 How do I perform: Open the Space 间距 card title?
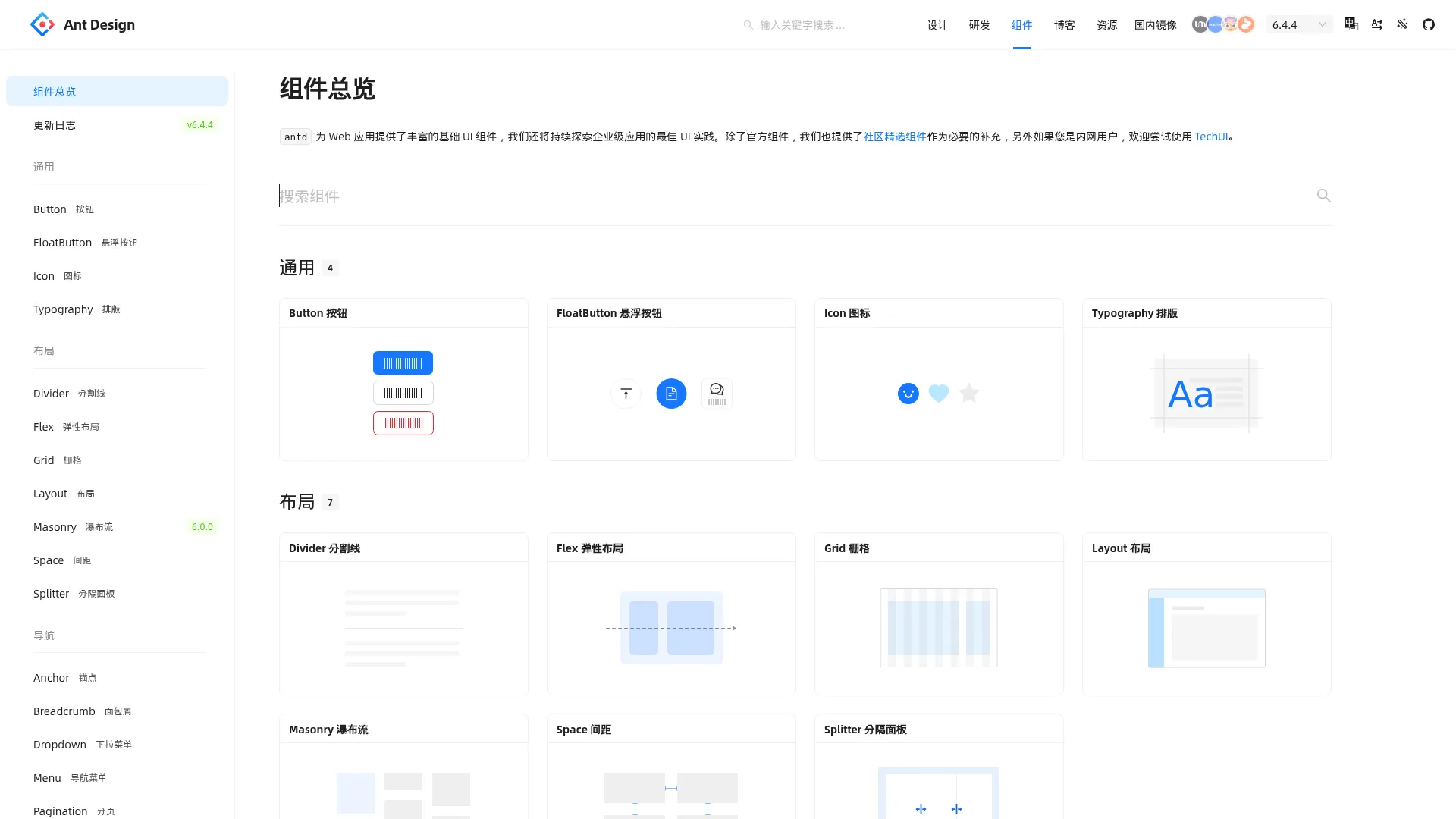point(584,729)
